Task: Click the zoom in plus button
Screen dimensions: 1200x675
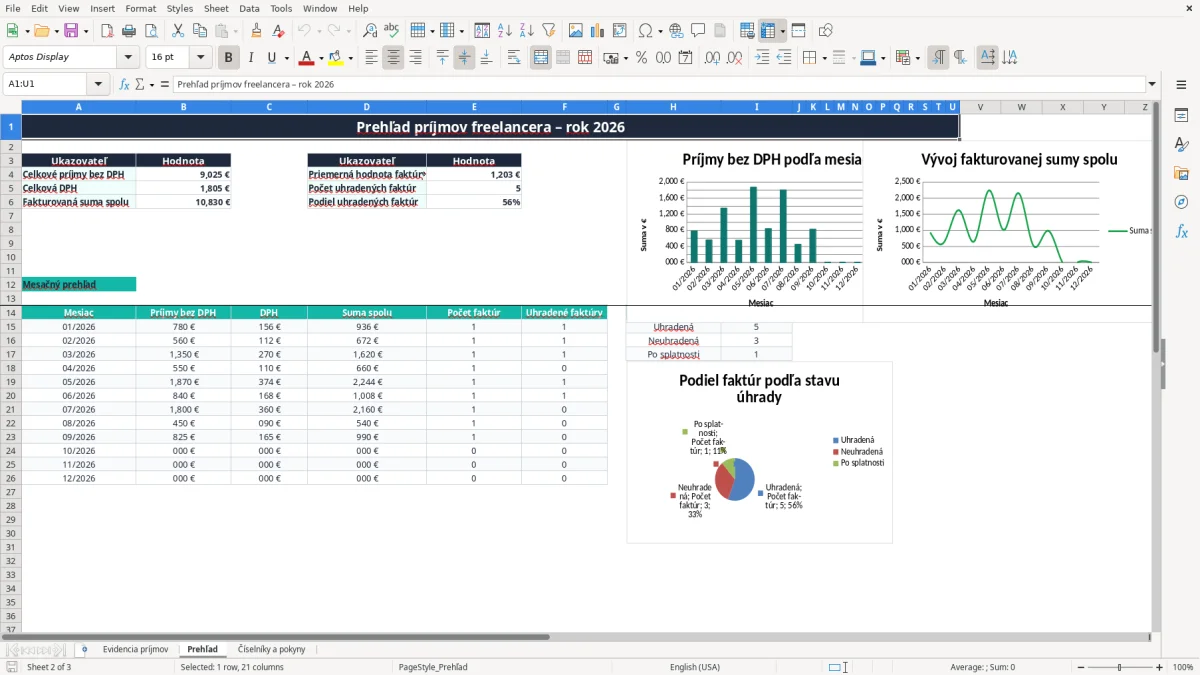Action: 1160,667
